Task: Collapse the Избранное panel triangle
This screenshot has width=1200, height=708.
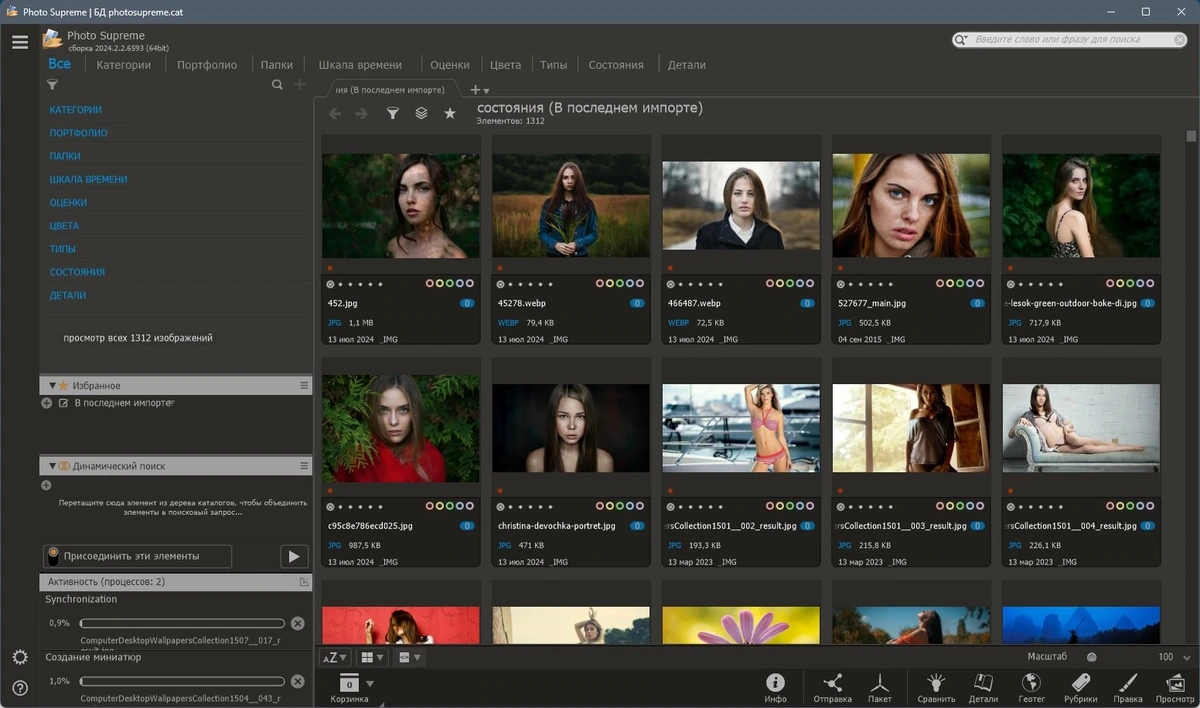Action: 51,386
